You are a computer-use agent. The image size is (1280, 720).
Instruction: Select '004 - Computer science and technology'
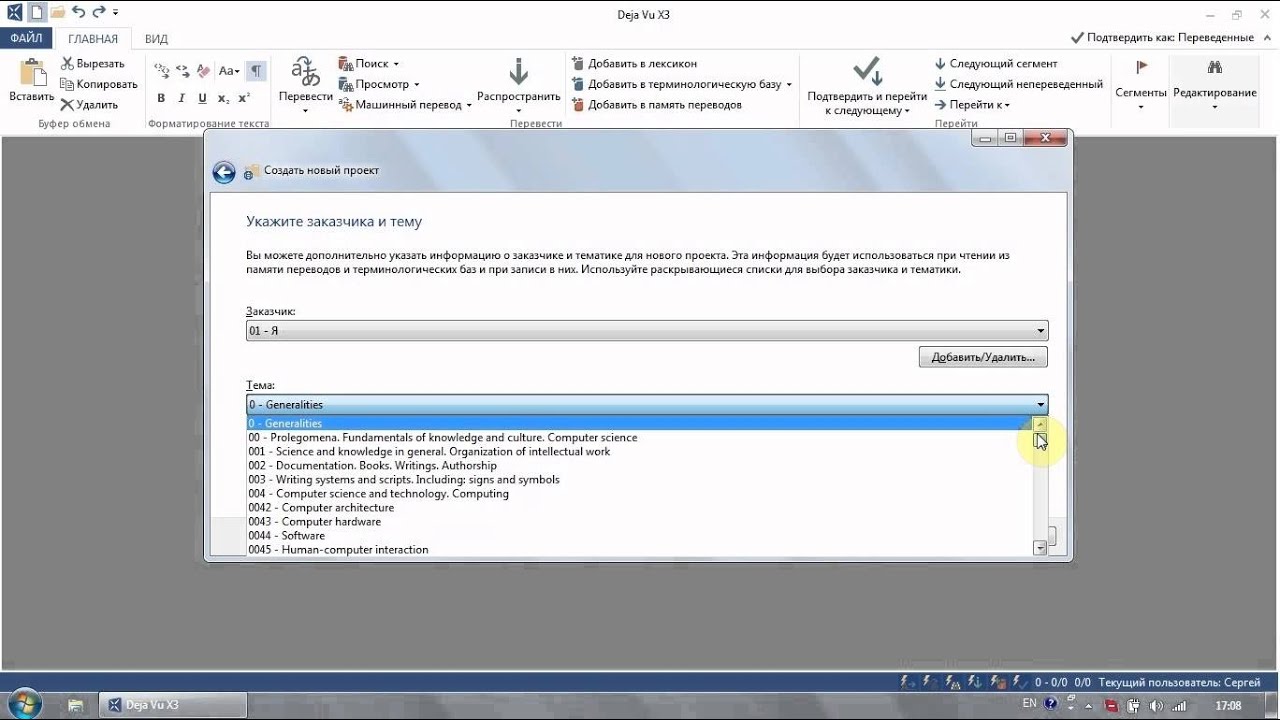pyautogui.click(x=639, y=493)
